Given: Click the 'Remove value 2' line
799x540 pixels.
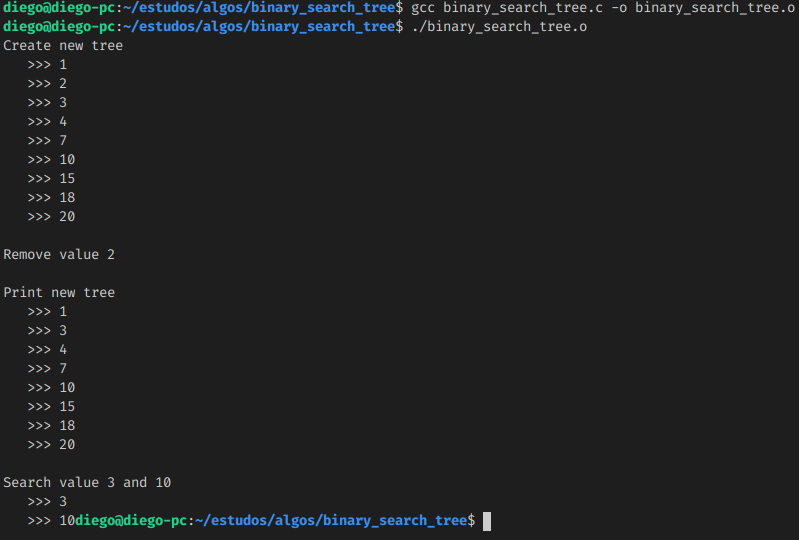Looking at the screenshot, I should pyautogui.click(x=59, y=254).
